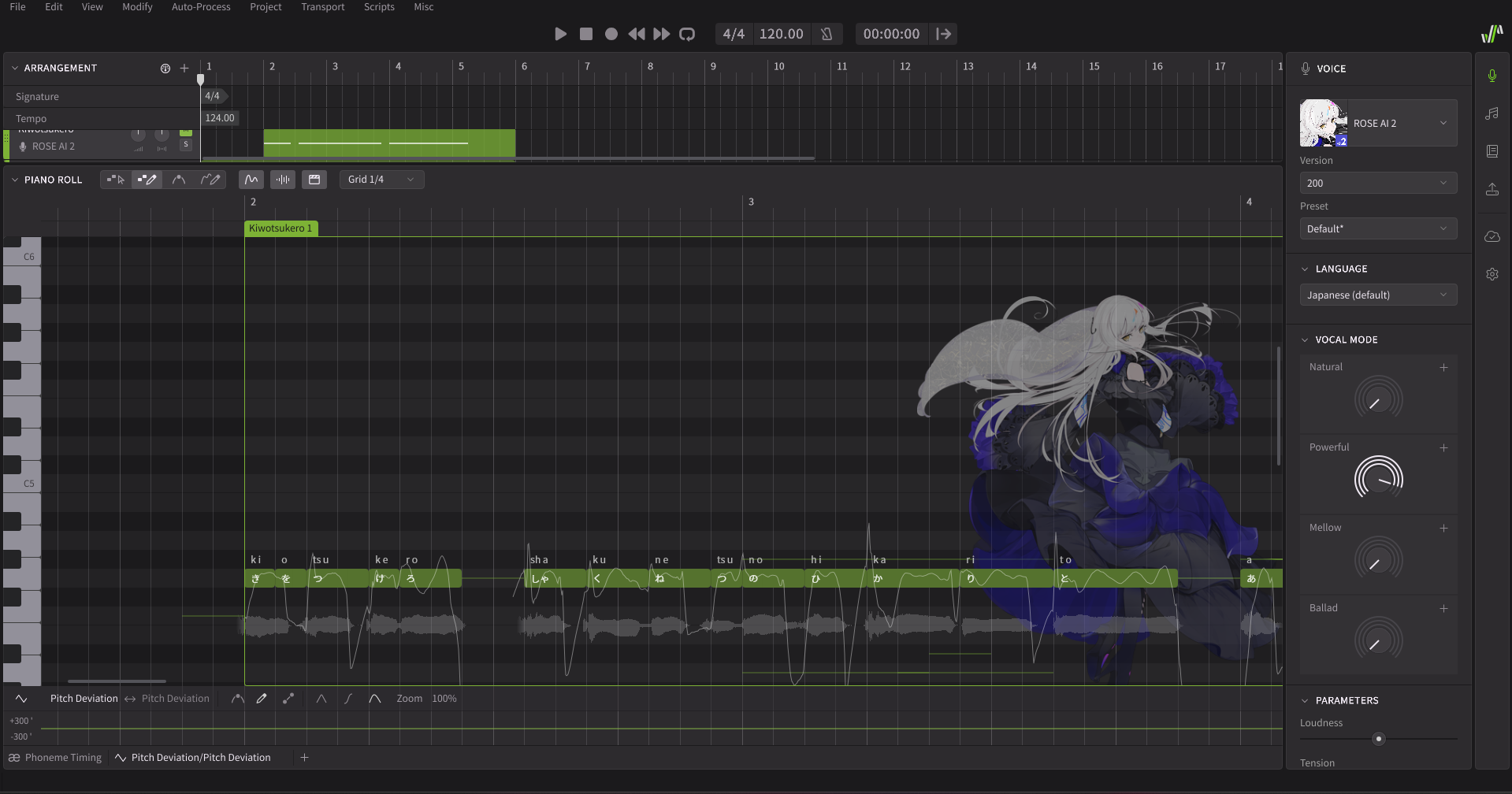
Task: Choose linear interpolation peak icon
Action: [321, 699]
